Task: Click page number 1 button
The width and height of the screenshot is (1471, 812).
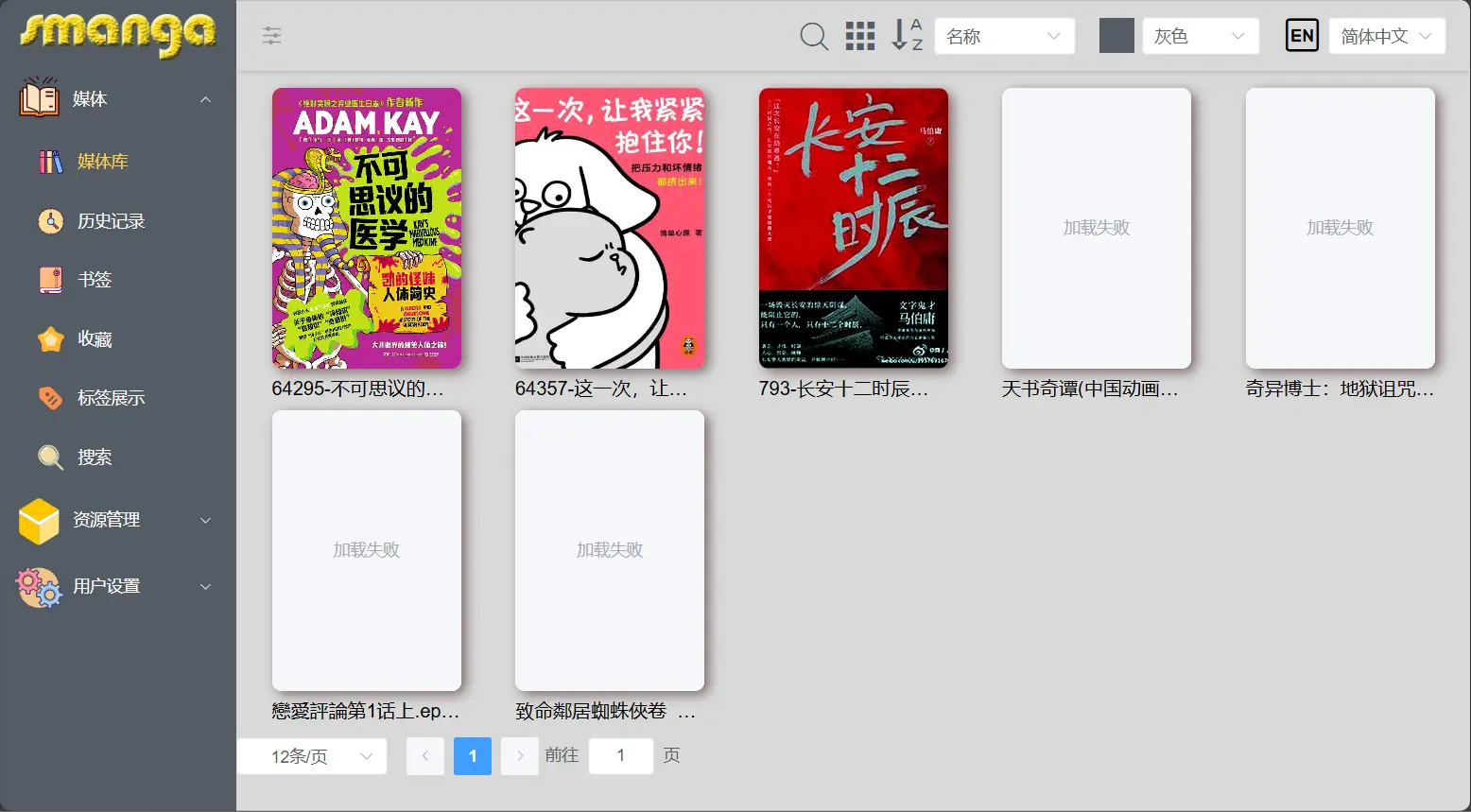Action: [473, 756]
